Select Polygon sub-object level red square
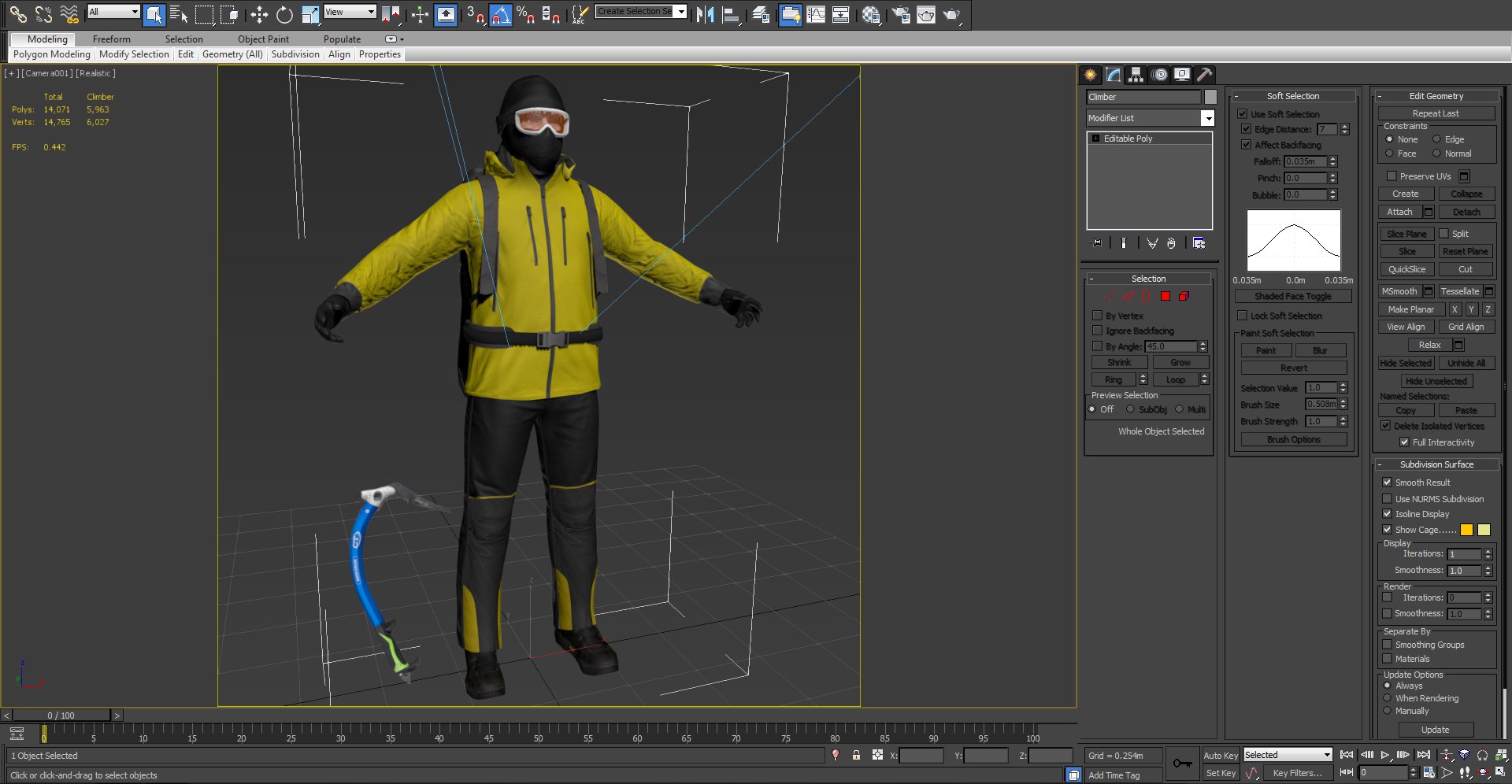The width and height of the screenshot is (1512, 784). coord(1165,296)
